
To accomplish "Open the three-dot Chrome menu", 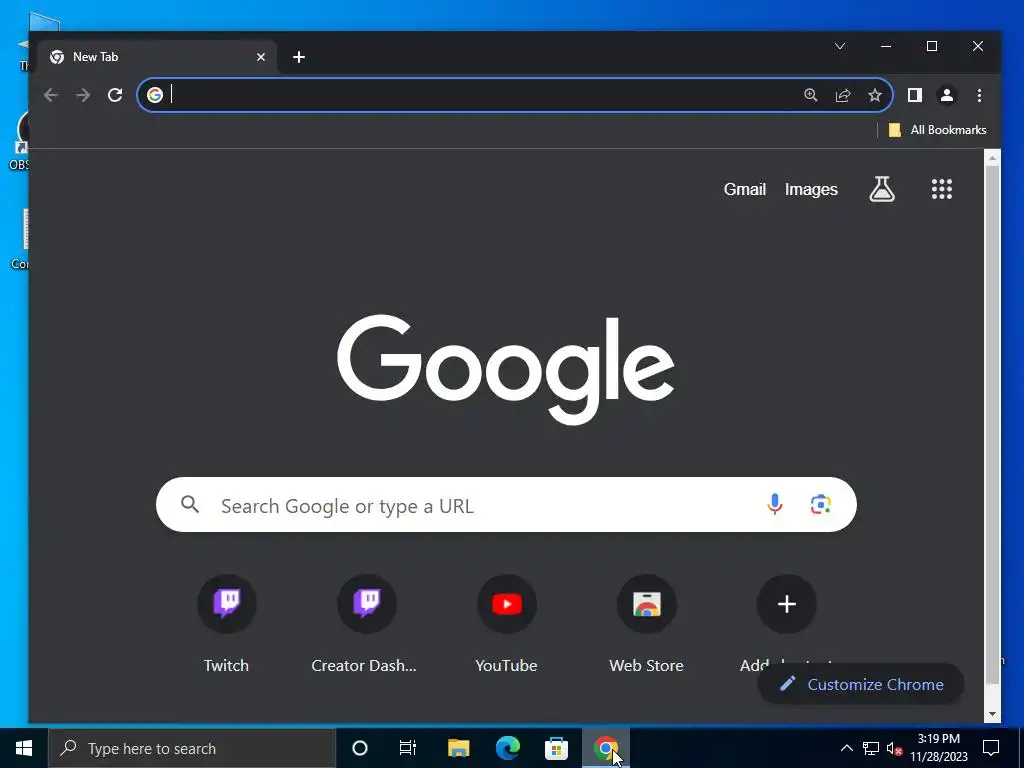I will 979,95.
